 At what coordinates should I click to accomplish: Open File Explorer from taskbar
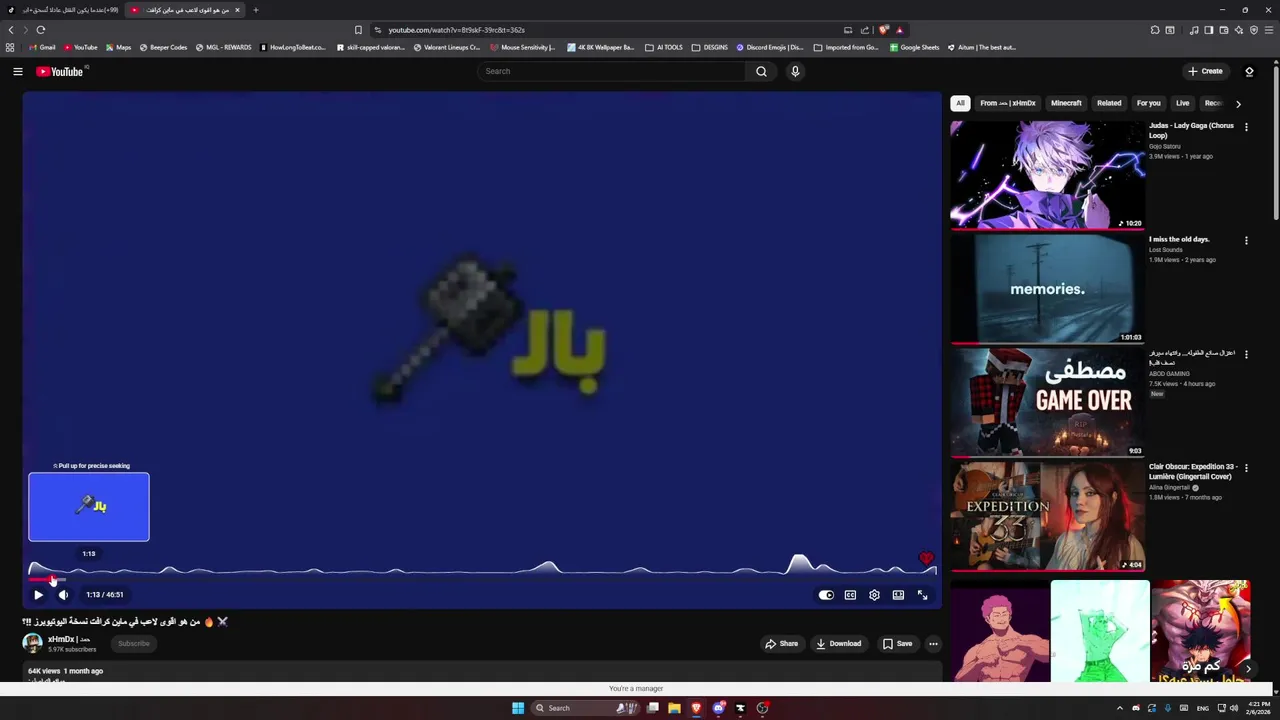click(674, 708)
